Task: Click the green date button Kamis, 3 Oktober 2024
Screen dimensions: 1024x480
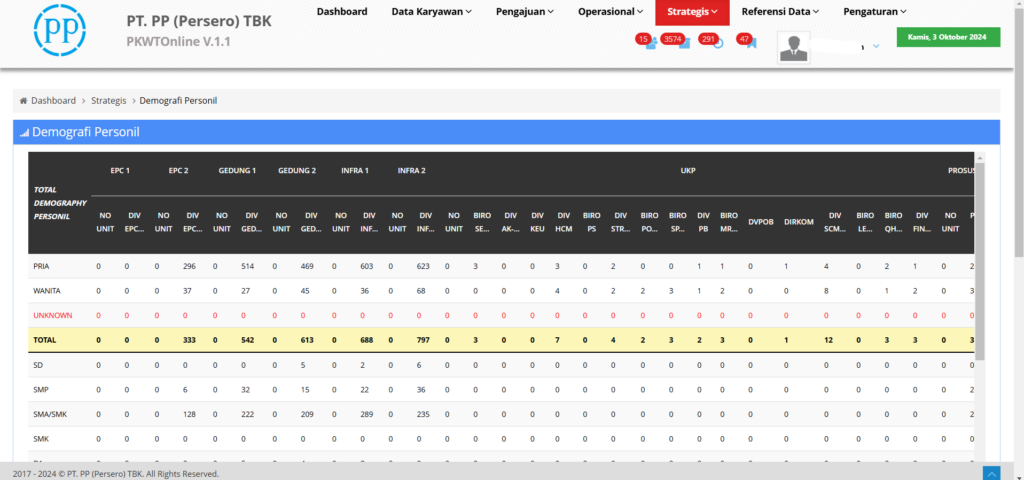Action: [x=946, y=37]
